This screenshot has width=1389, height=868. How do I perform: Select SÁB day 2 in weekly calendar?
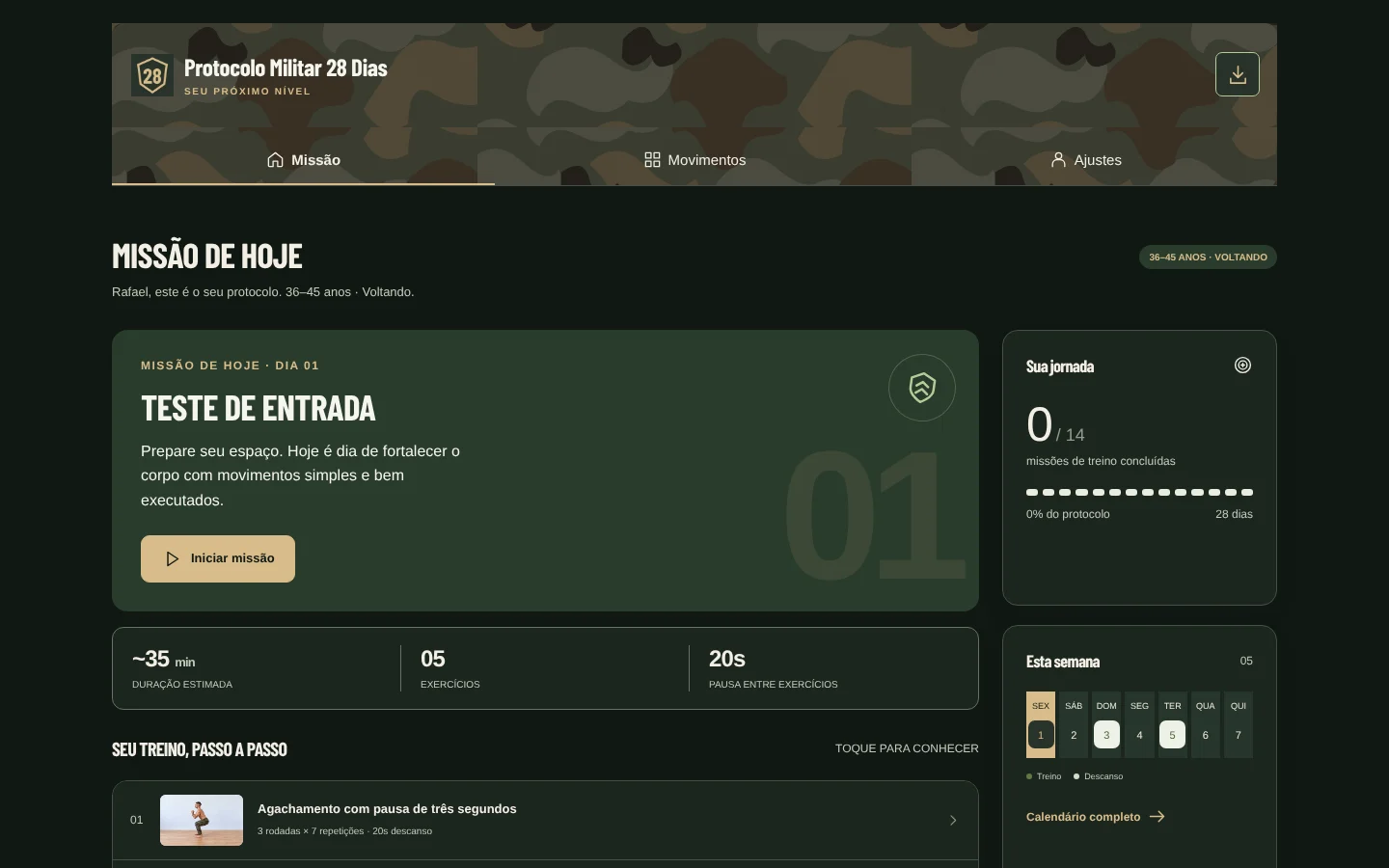point(1074,724)
